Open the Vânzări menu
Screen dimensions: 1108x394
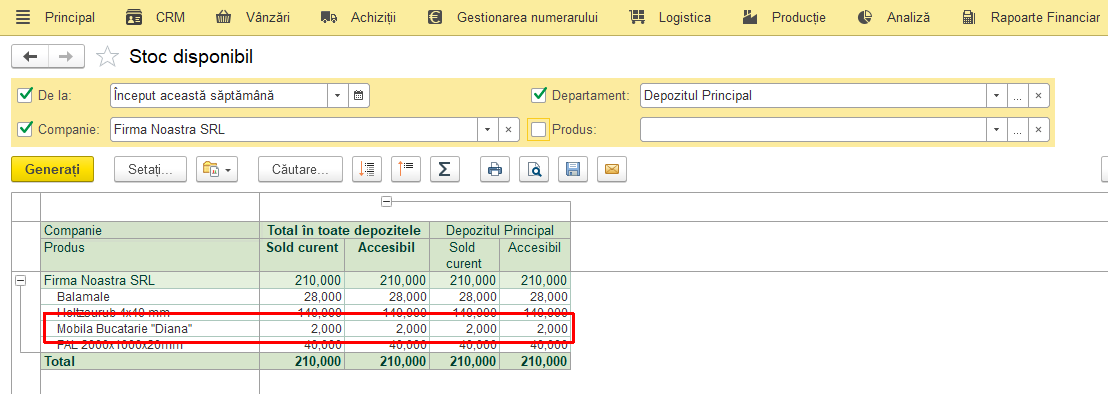point(252,18)
